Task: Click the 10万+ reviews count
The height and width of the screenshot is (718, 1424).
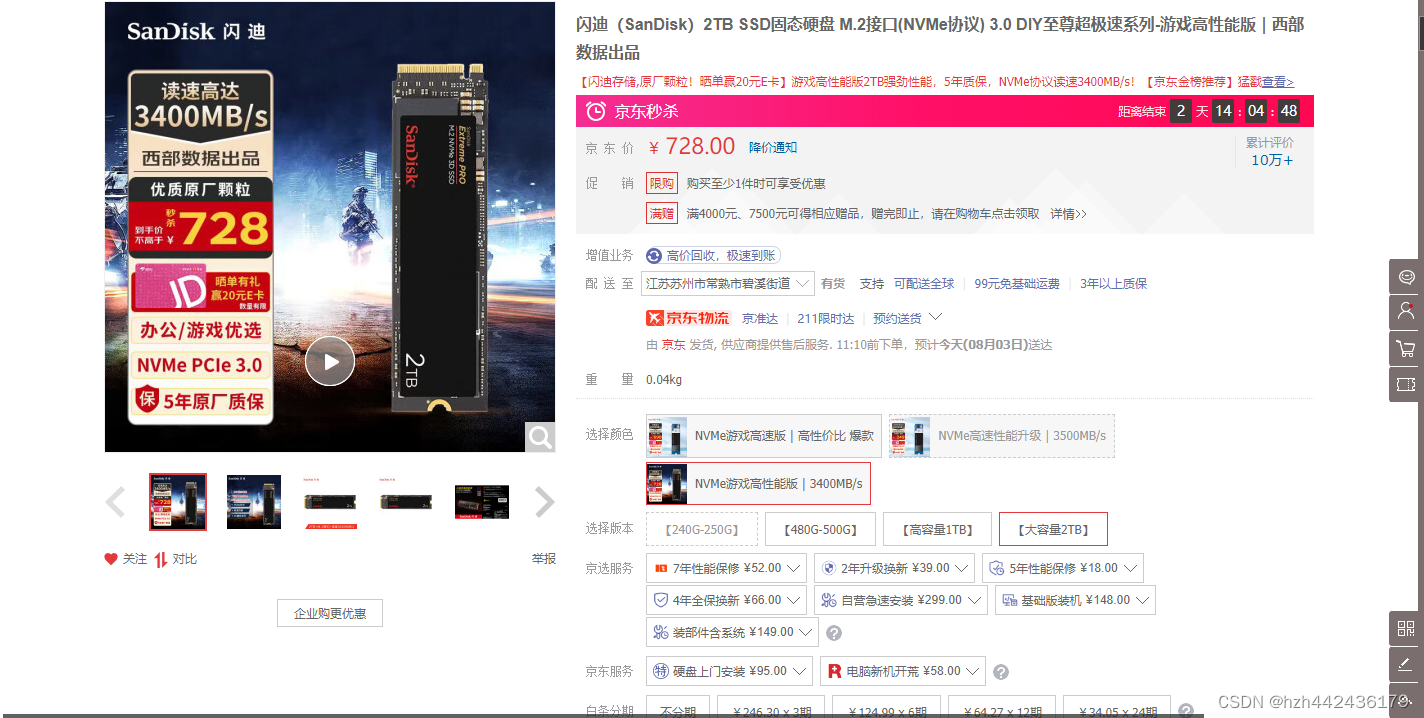Action: point(1272,160)
